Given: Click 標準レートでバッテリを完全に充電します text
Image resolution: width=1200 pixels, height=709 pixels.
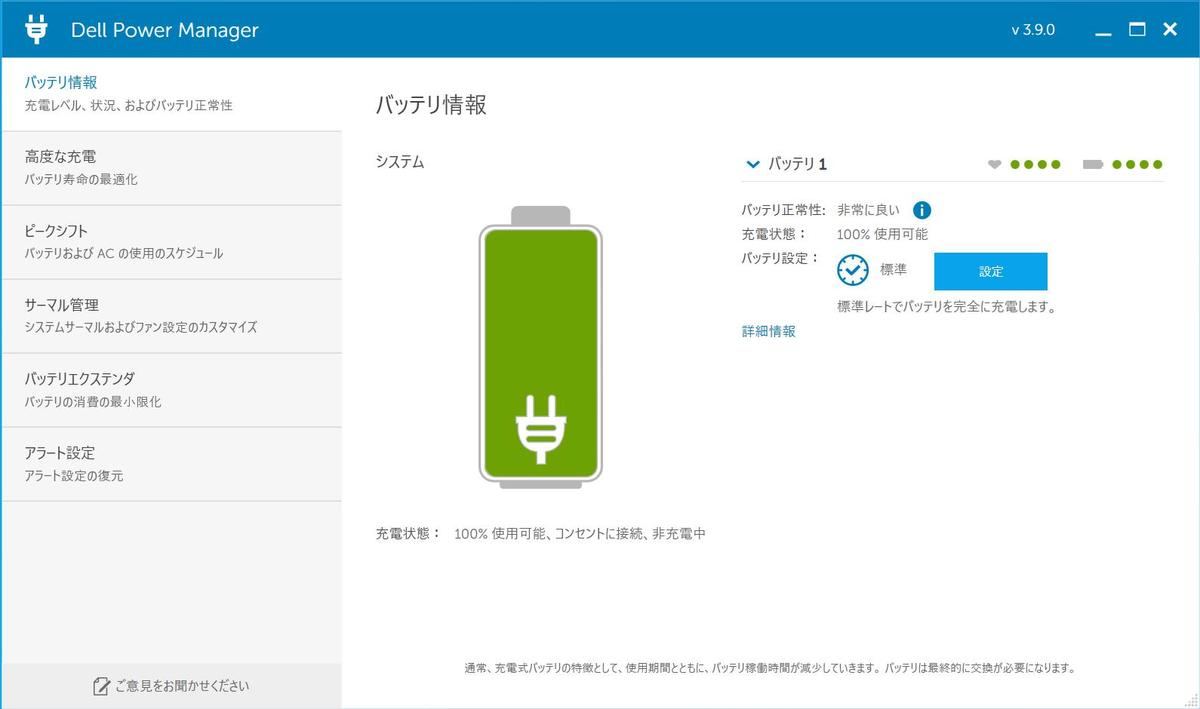Looking at the screenshot, I should click(x=947, y=307).
